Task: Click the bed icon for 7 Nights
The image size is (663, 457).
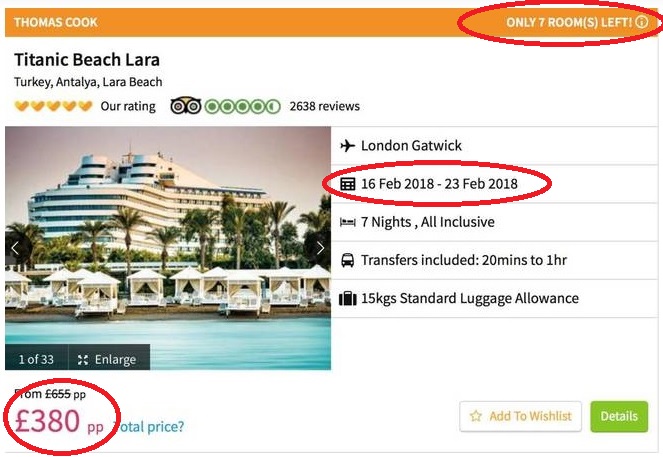Action: [x=348, y=222]
